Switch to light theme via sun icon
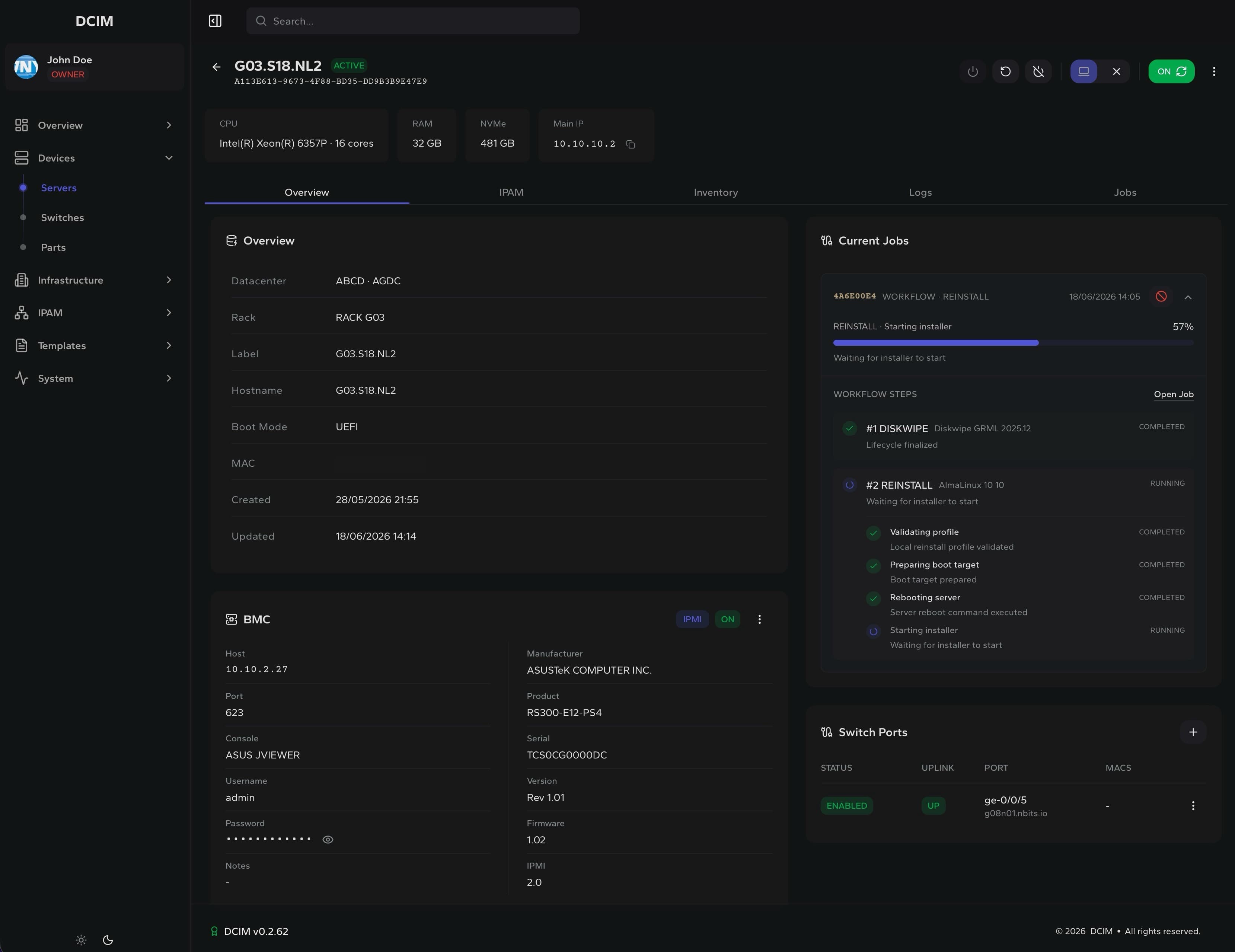The height and width of the screenshot is (952, 1235). (x=81, y=940)
